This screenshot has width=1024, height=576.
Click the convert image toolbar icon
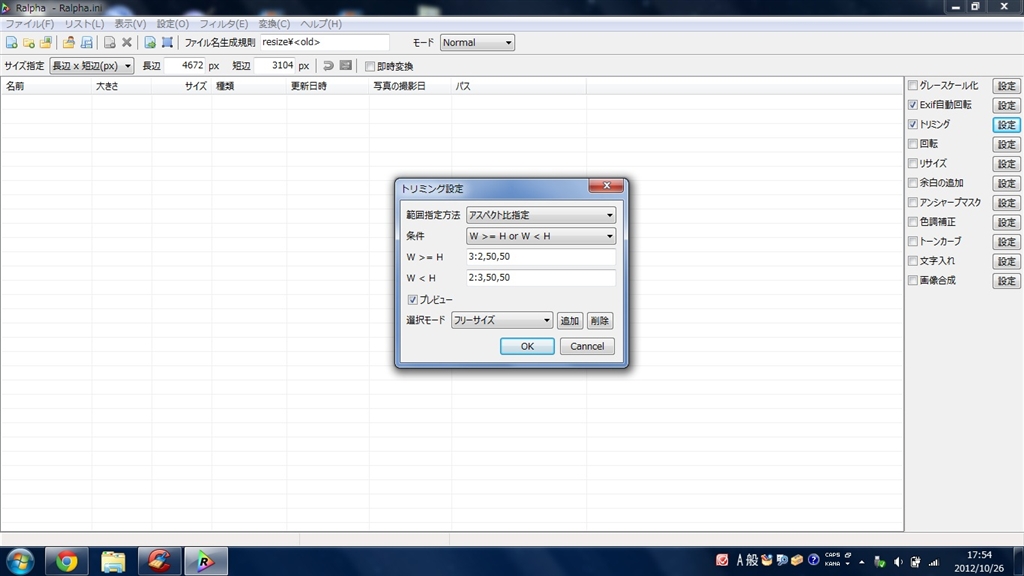150,42
